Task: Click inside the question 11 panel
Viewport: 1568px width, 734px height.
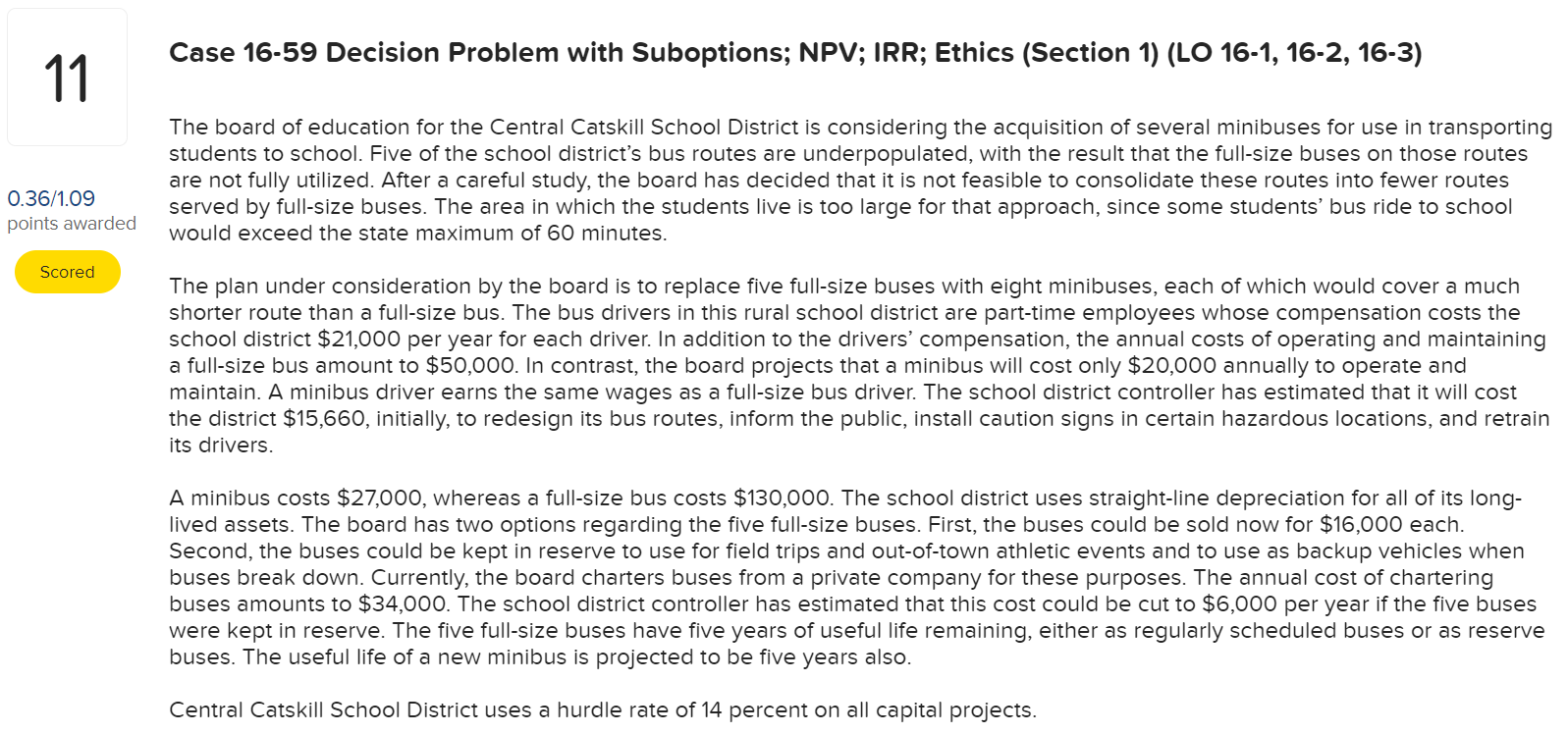Action: pos(67,77)
